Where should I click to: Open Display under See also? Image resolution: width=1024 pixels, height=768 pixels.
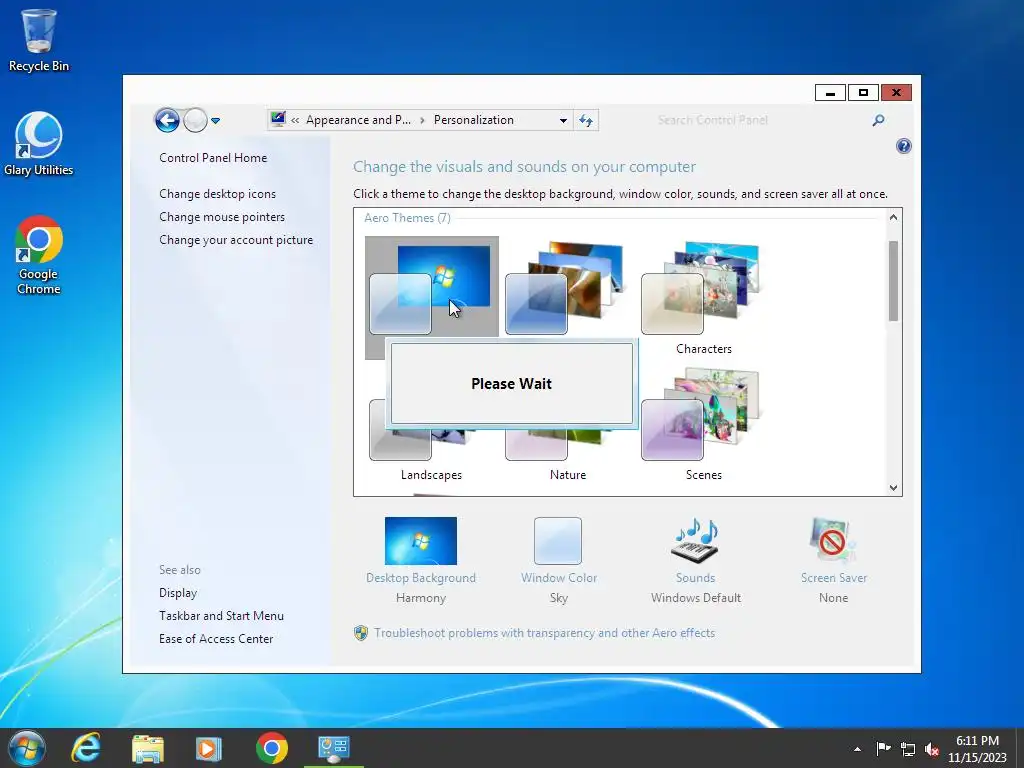(178, 592)
